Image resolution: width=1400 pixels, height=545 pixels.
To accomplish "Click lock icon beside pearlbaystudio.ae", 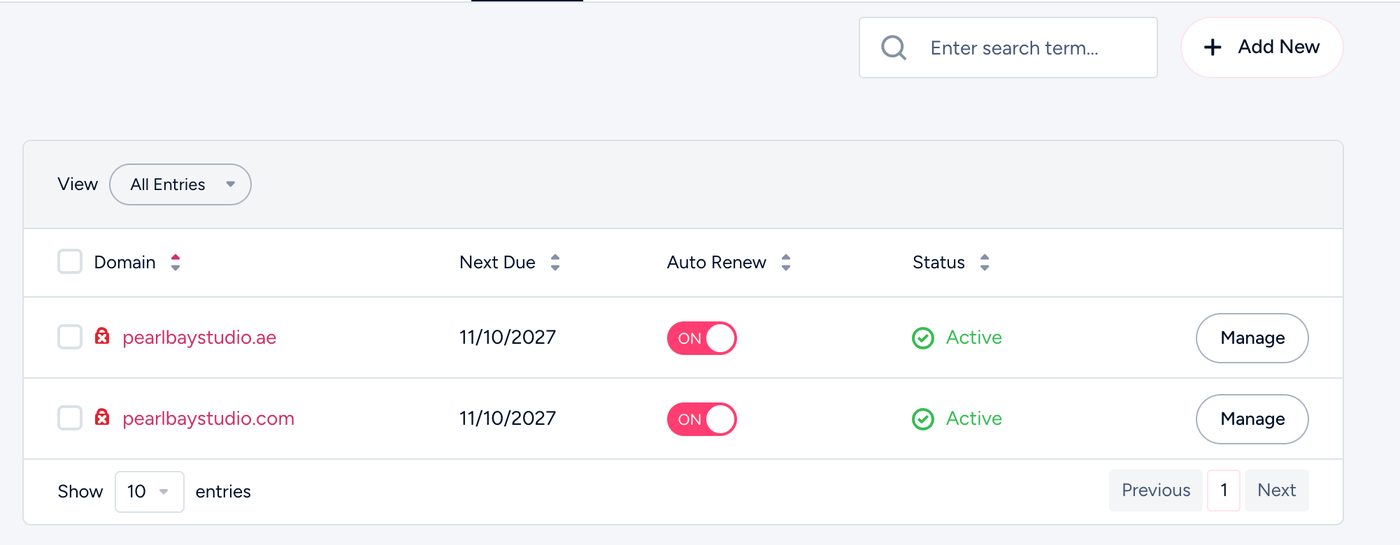I will [x=102, y=337].
